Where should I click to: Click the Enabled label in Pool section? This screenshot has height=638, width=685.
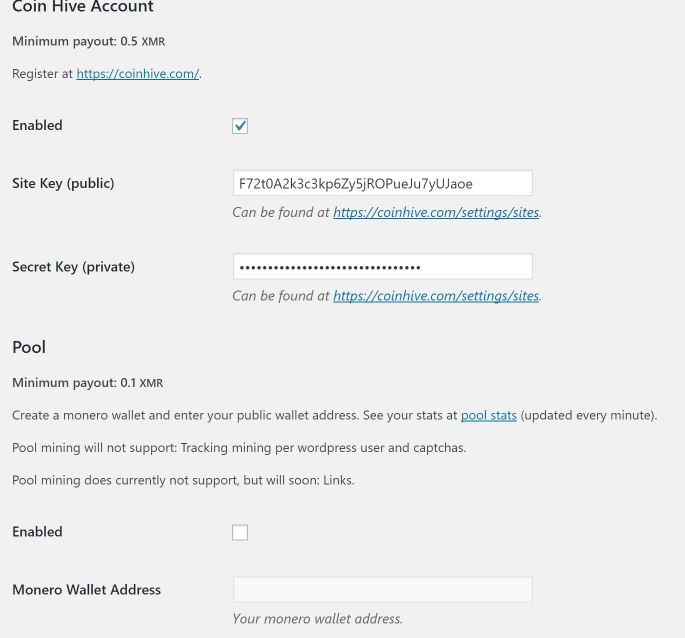pos(37,531)
